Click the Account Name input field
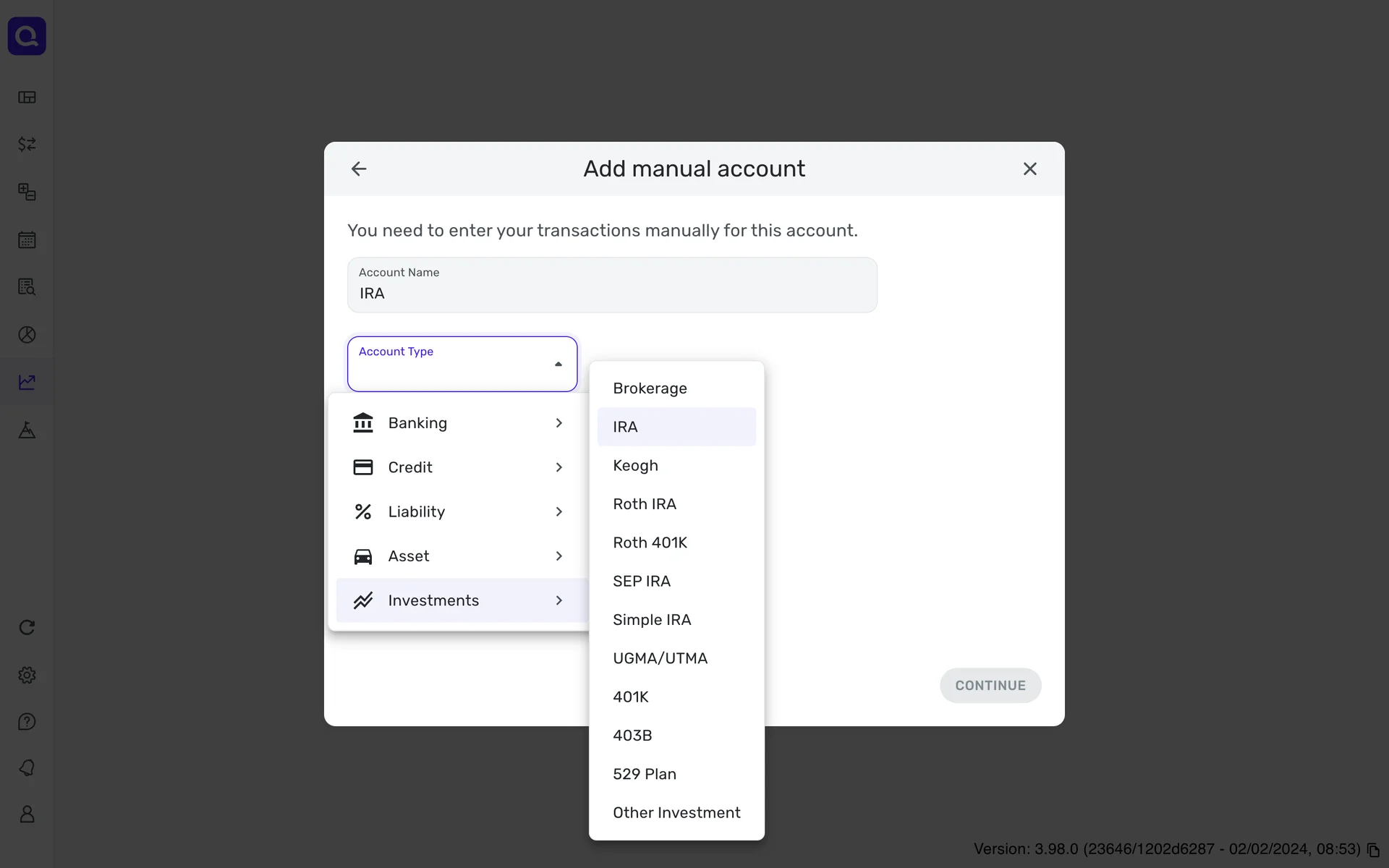 (x=612, y=293)
